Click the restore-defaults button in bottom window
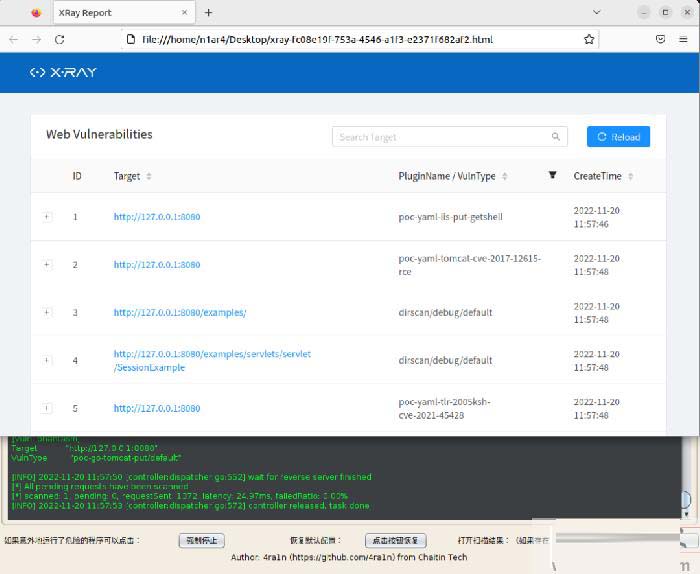700x574 pixels. (x=396, y=541)
